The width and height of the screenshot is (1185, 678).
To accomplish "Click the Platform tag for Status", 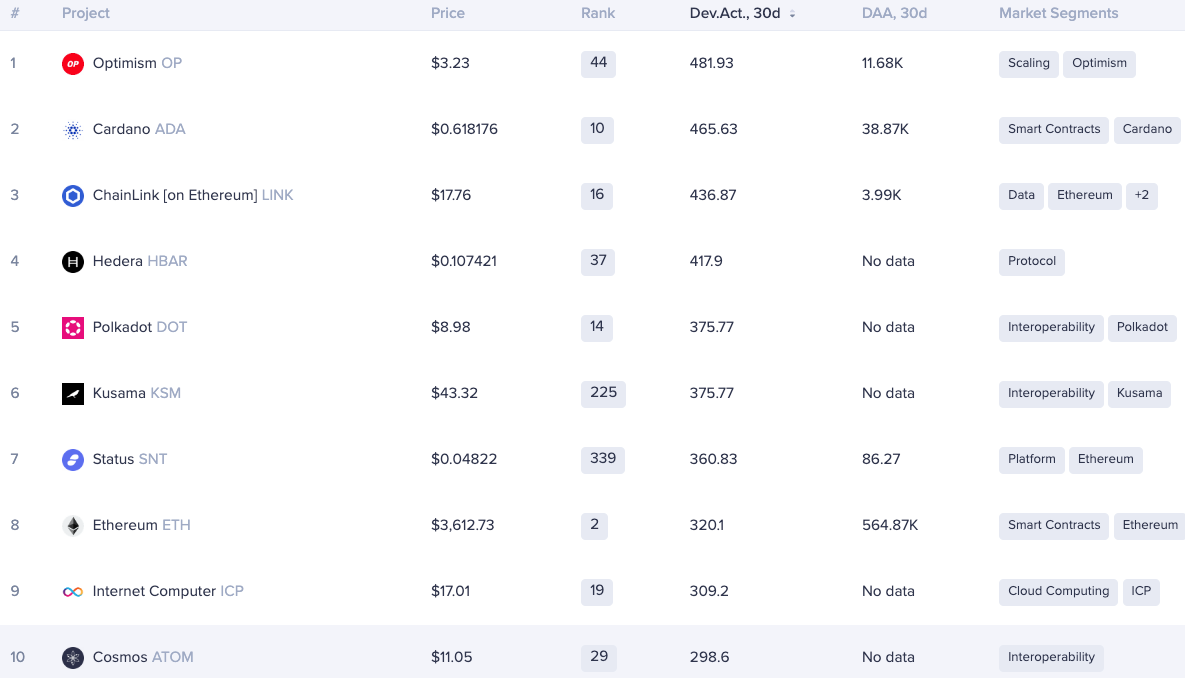I will (1032, 460).
